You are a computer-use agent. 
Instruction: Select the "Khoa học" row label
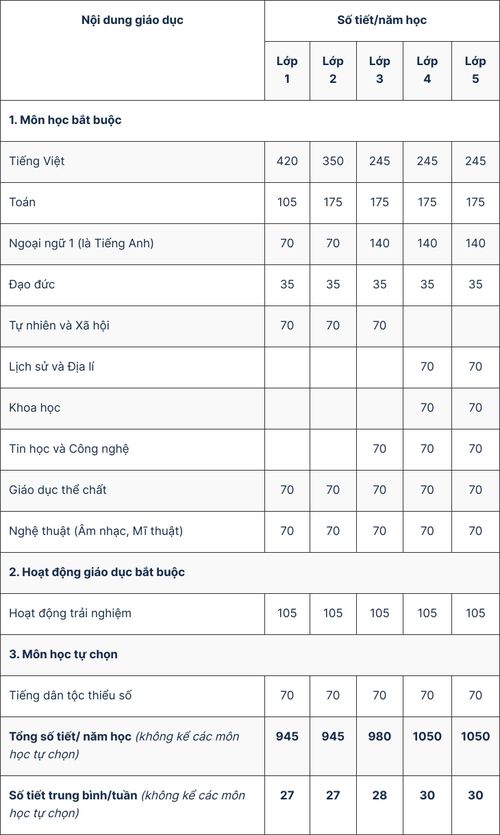35,407
